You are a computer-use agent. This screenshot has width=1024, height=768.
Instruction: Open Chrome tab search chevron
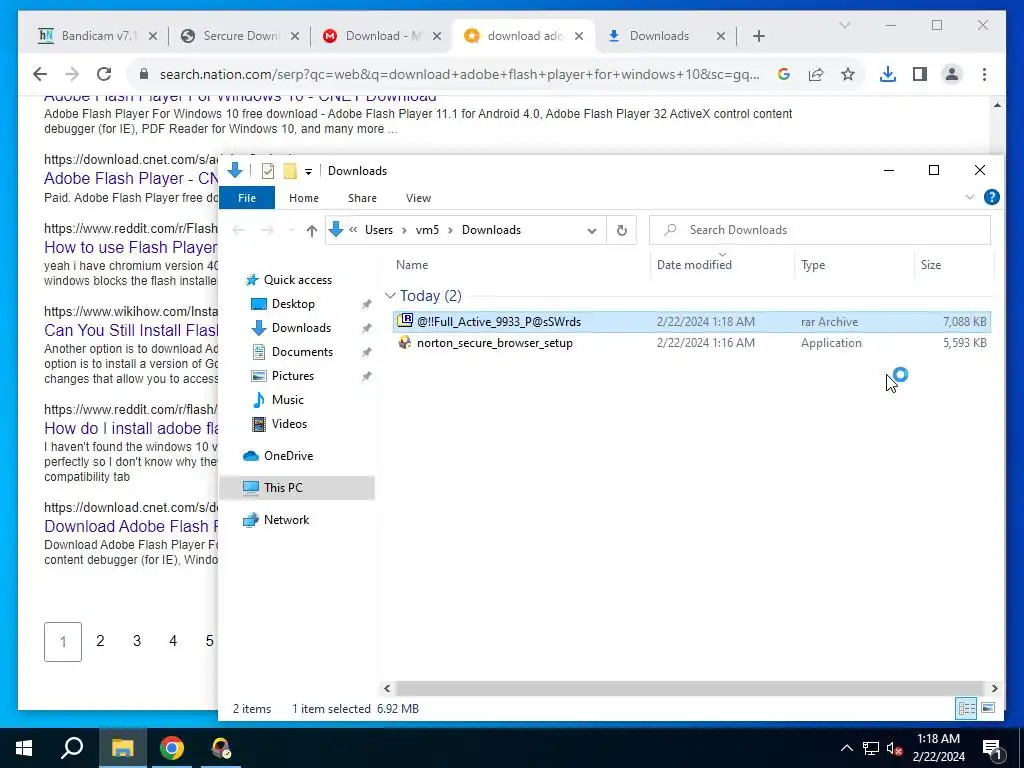point(844,25)
